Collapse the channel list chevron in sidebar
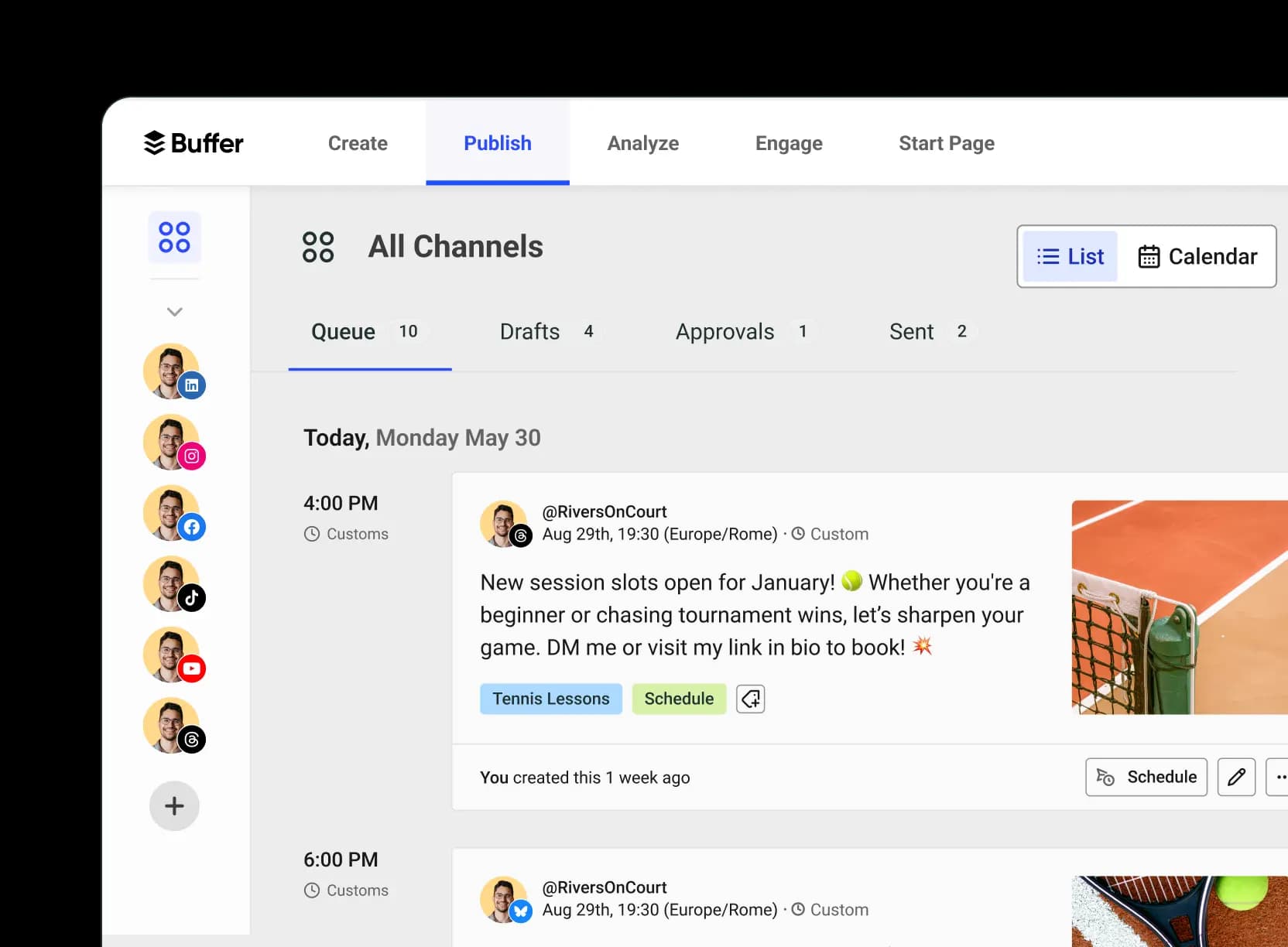Image resolution: width=1288 pixels, height=947 pixels. 174,311
